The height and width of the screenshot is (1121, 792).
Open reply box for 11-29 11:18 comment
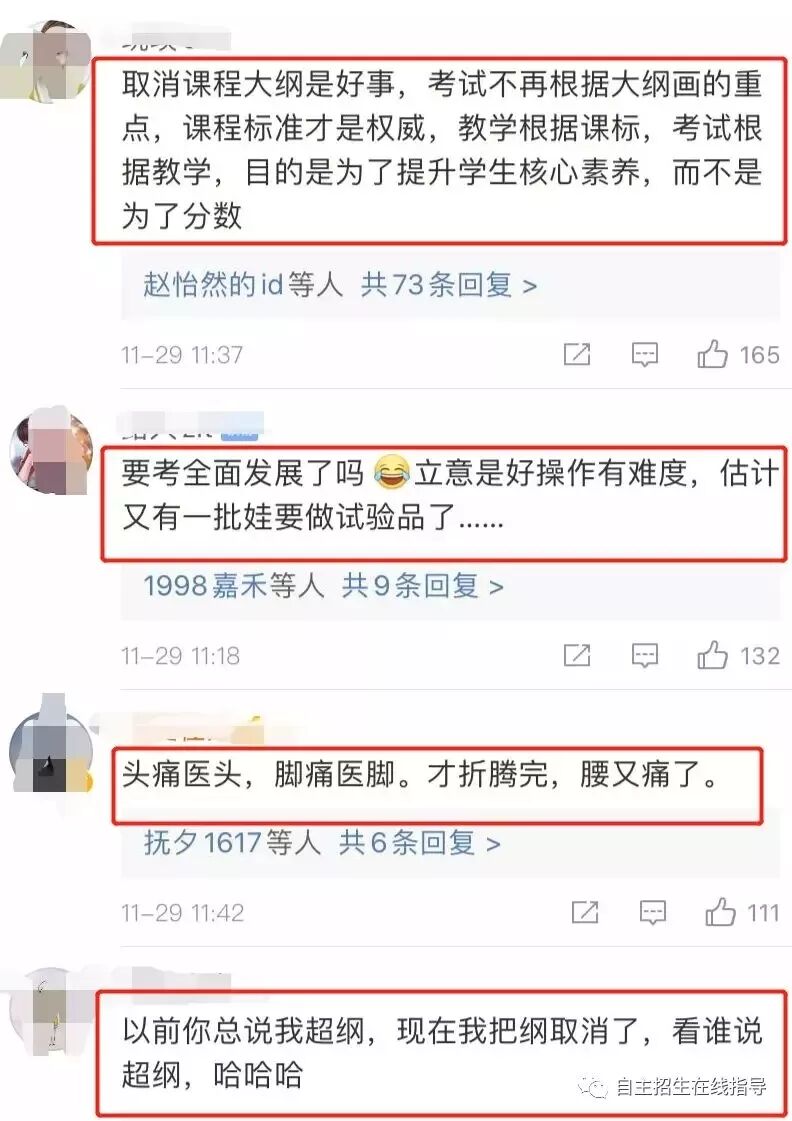coord(644,656)
